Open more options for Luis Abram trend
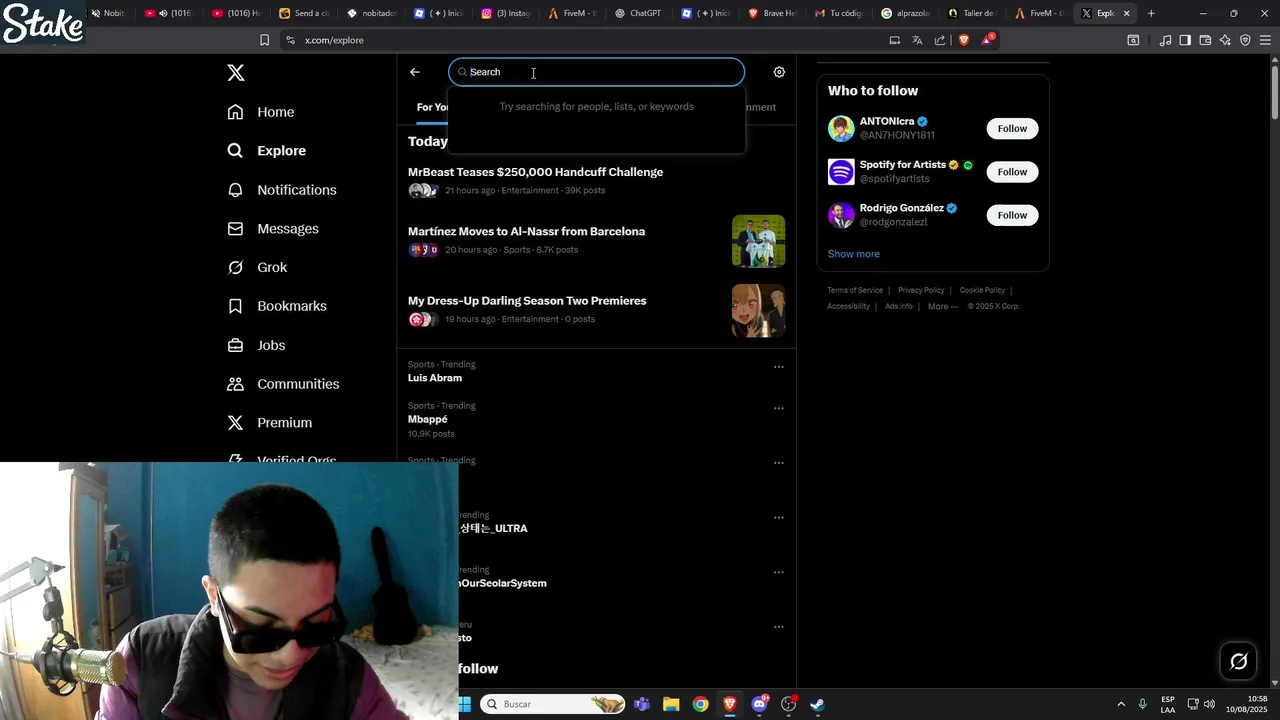 779,367
